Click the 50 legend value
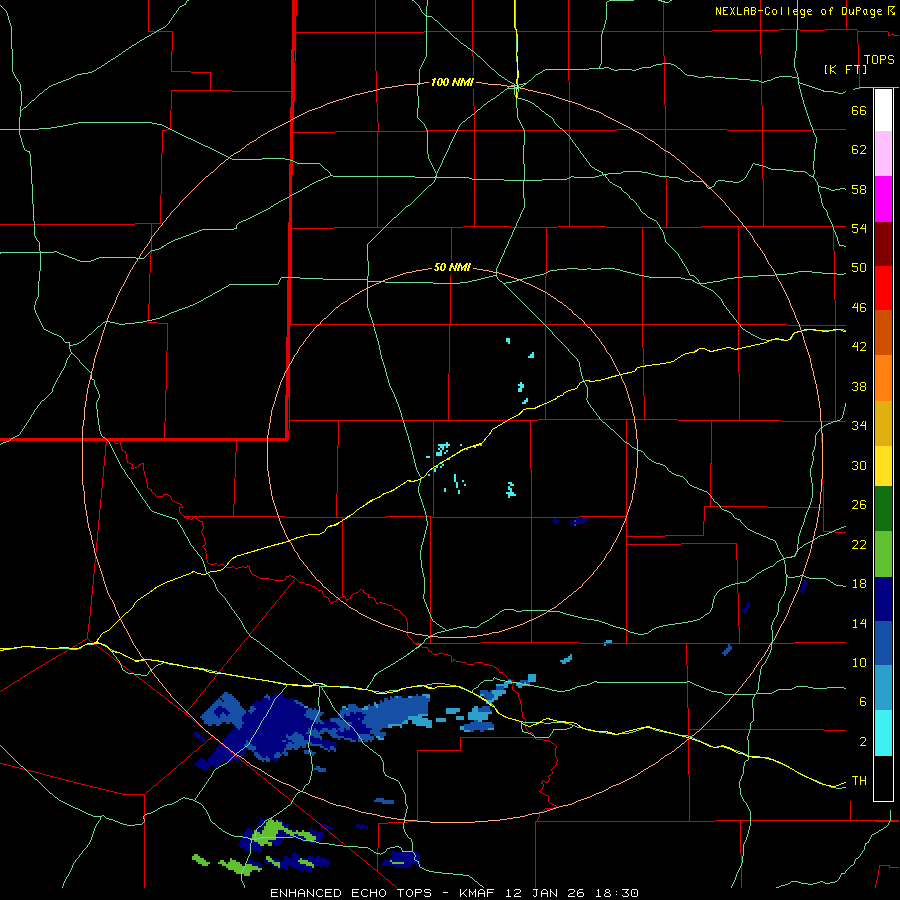 pyautogui.click(x=859, y=268)
